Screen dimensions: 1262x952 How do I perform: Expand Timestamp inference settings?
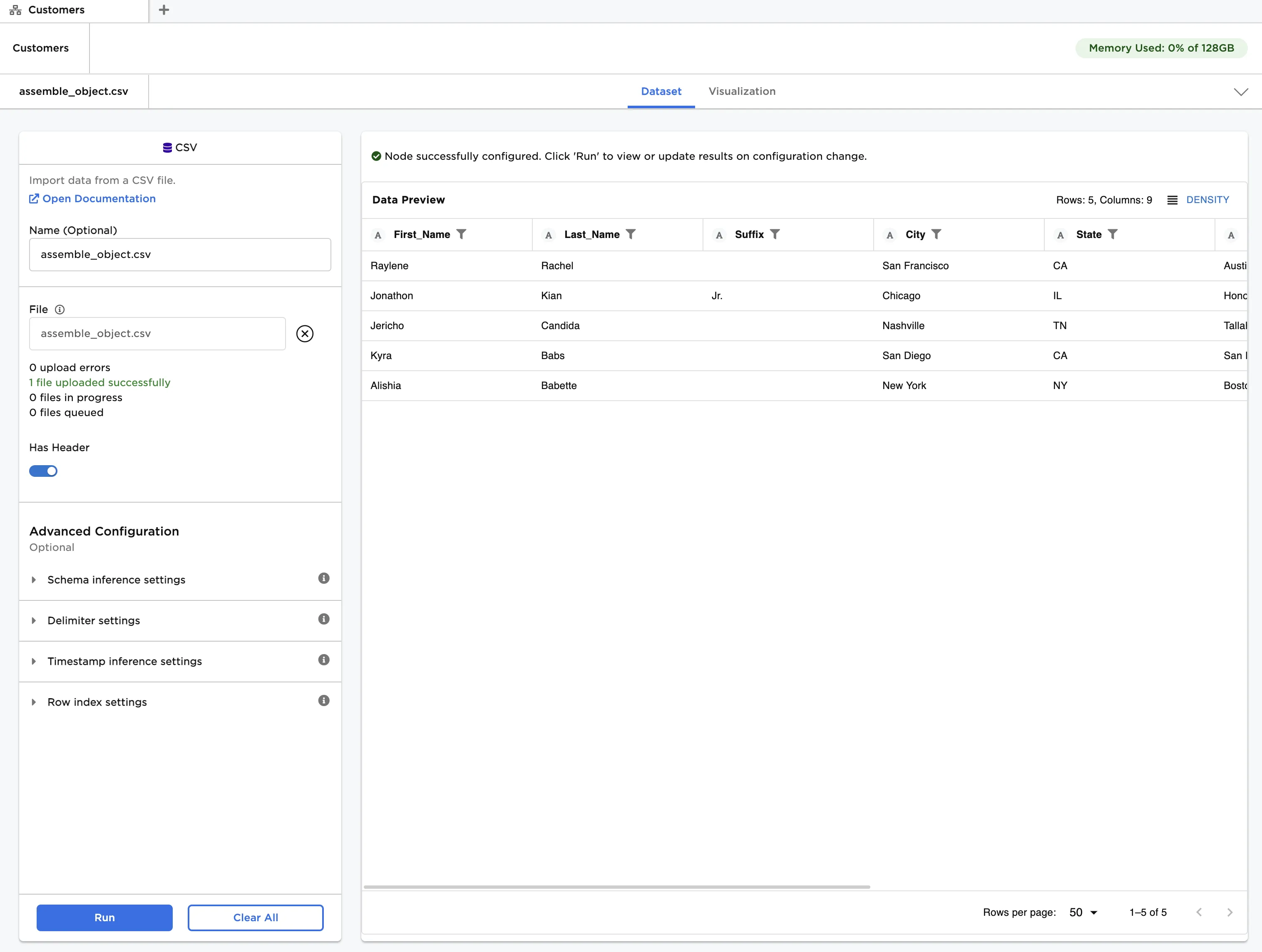tap(34, 661)
